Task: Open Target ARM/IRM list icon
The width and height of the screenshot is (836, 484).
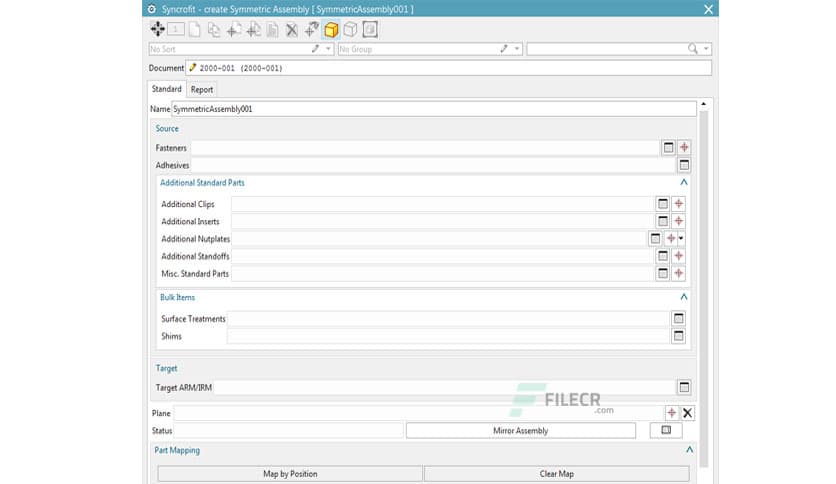Action: pyautogui.click(x=684, y=387)
